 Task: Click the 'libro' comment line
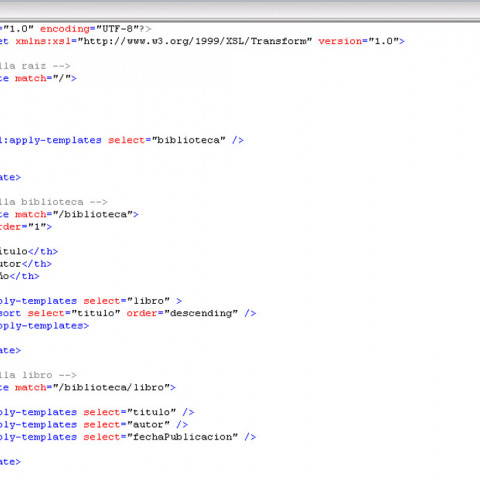pyautogui.click(x=38, y=375)
